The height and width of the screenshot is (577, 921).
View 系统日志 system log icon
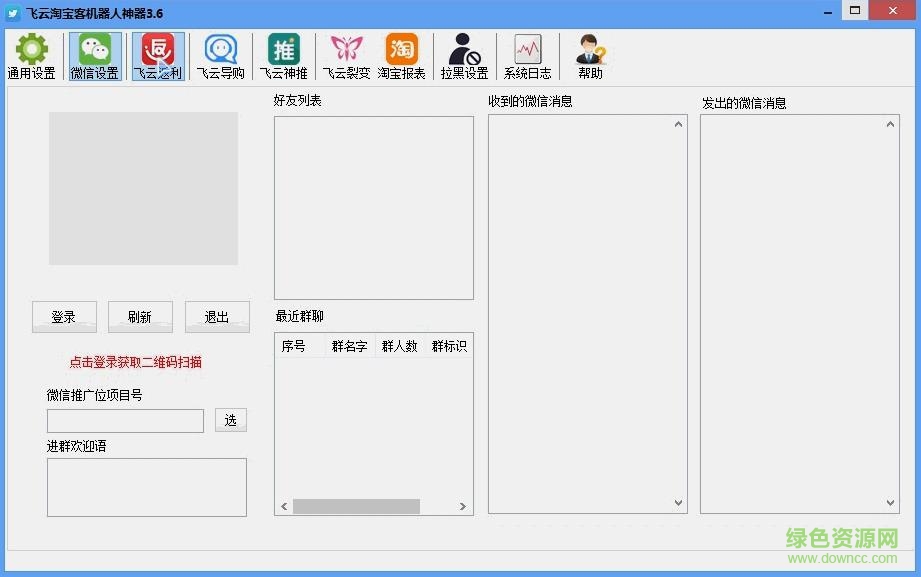527,55
